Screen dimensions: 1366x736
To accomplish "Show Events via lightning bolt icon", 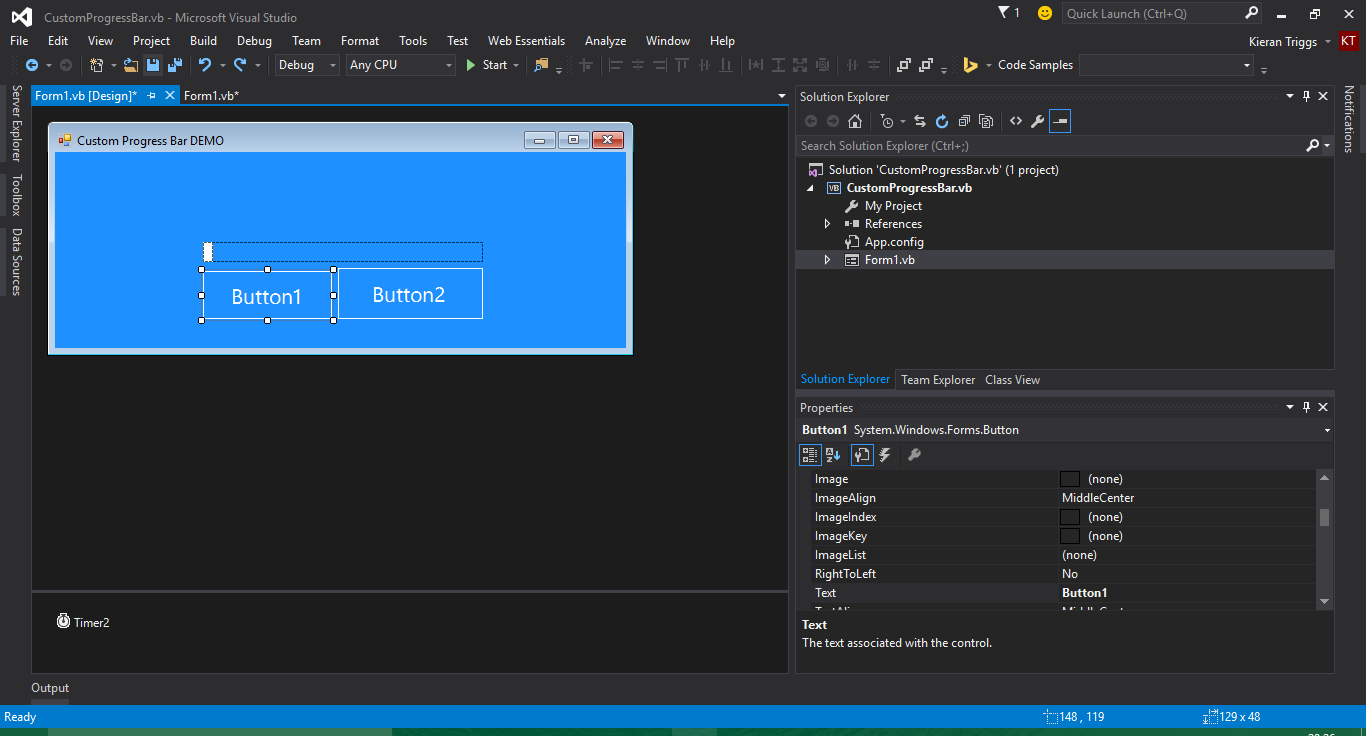I will click(885, 455).
